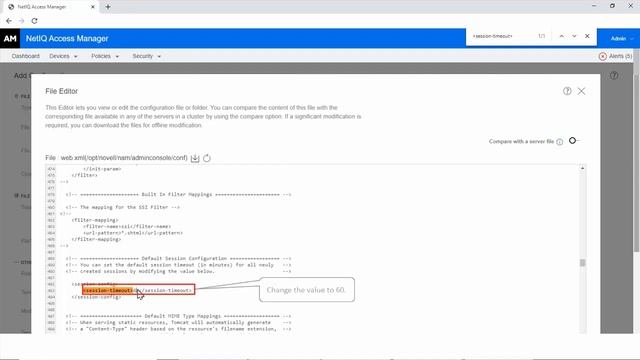Open the Alerts indicator

tap(615, 56)
